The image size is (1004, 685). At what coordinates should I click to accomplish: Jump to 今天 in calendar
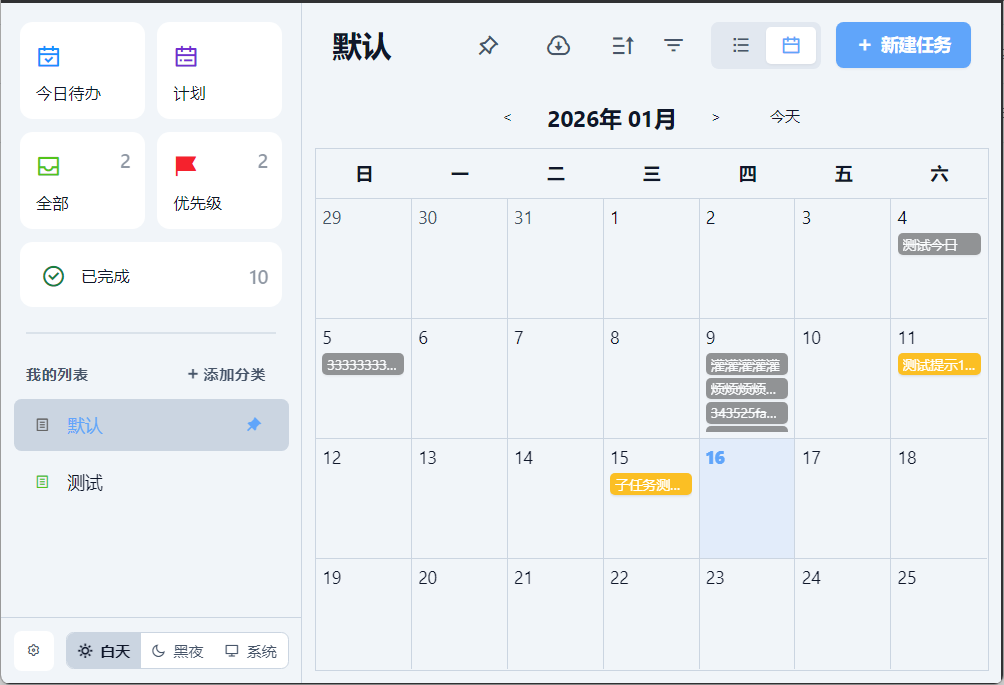[x=785, y=117]
